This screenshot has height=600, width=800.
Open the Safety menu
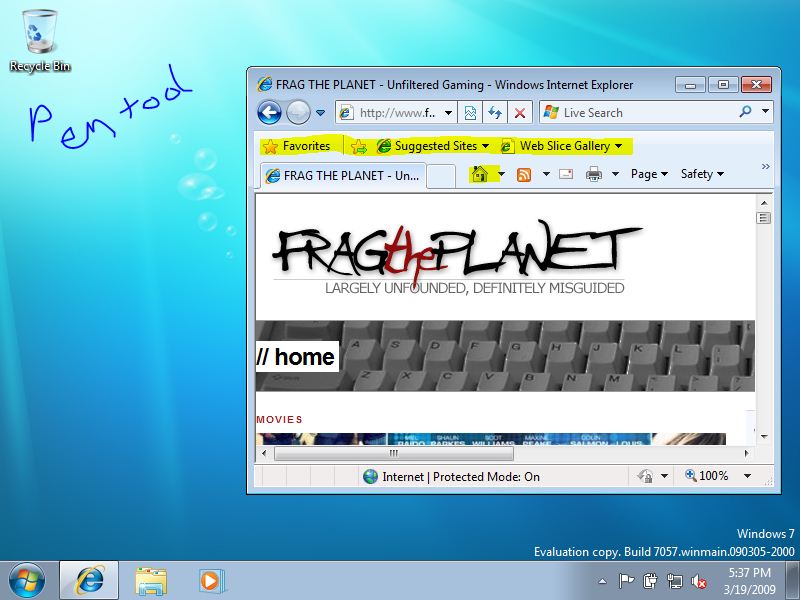(702, 174)
